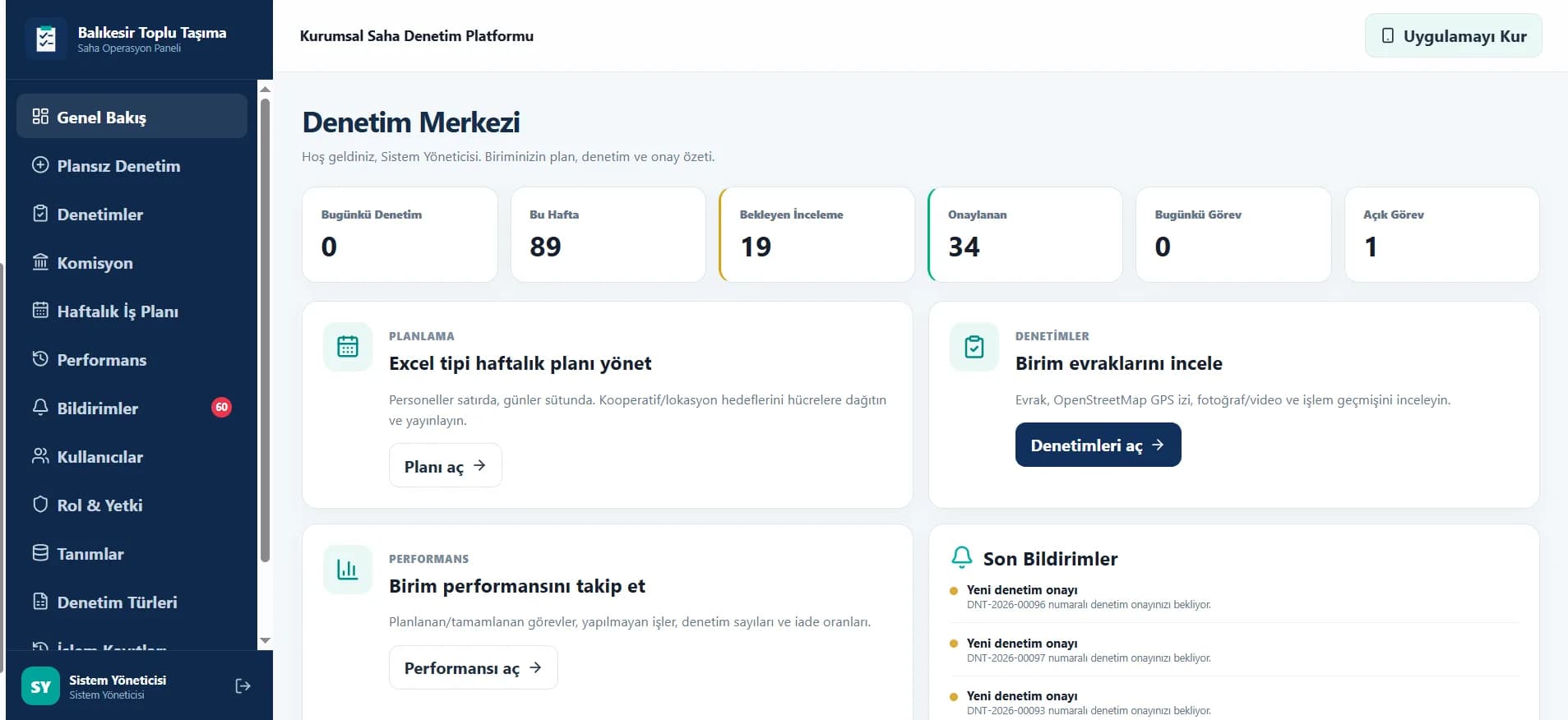
Task: Open the Tanımlar menu entry
Action: tap(132, 553)
